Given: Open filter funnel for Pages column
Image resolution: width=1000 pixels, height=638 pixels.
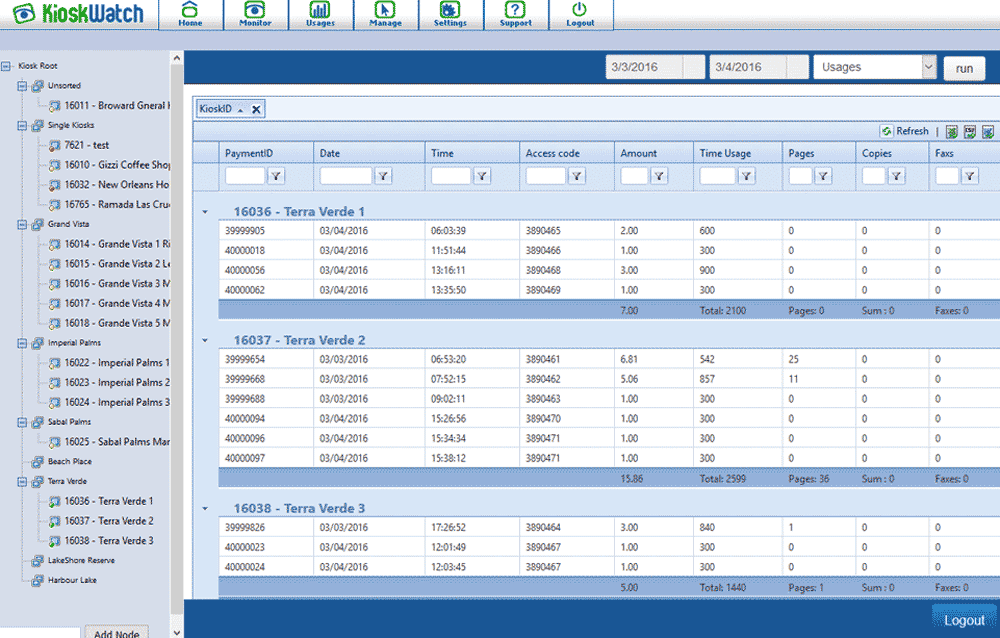Looking at the screenshot, I should [x=823, y=176].
